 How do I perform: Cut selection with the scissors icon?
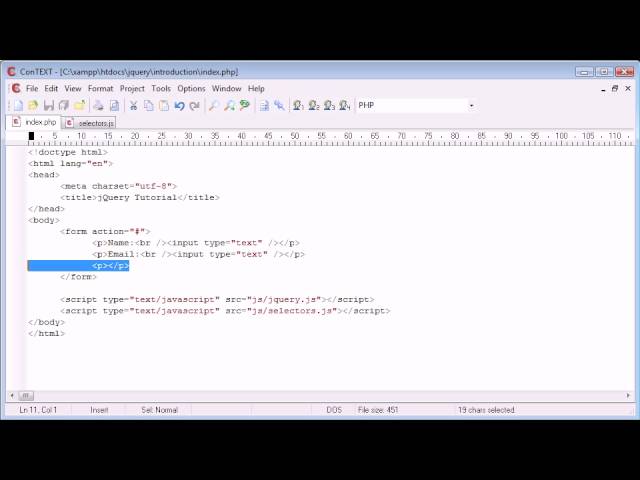tap(133, 106)
